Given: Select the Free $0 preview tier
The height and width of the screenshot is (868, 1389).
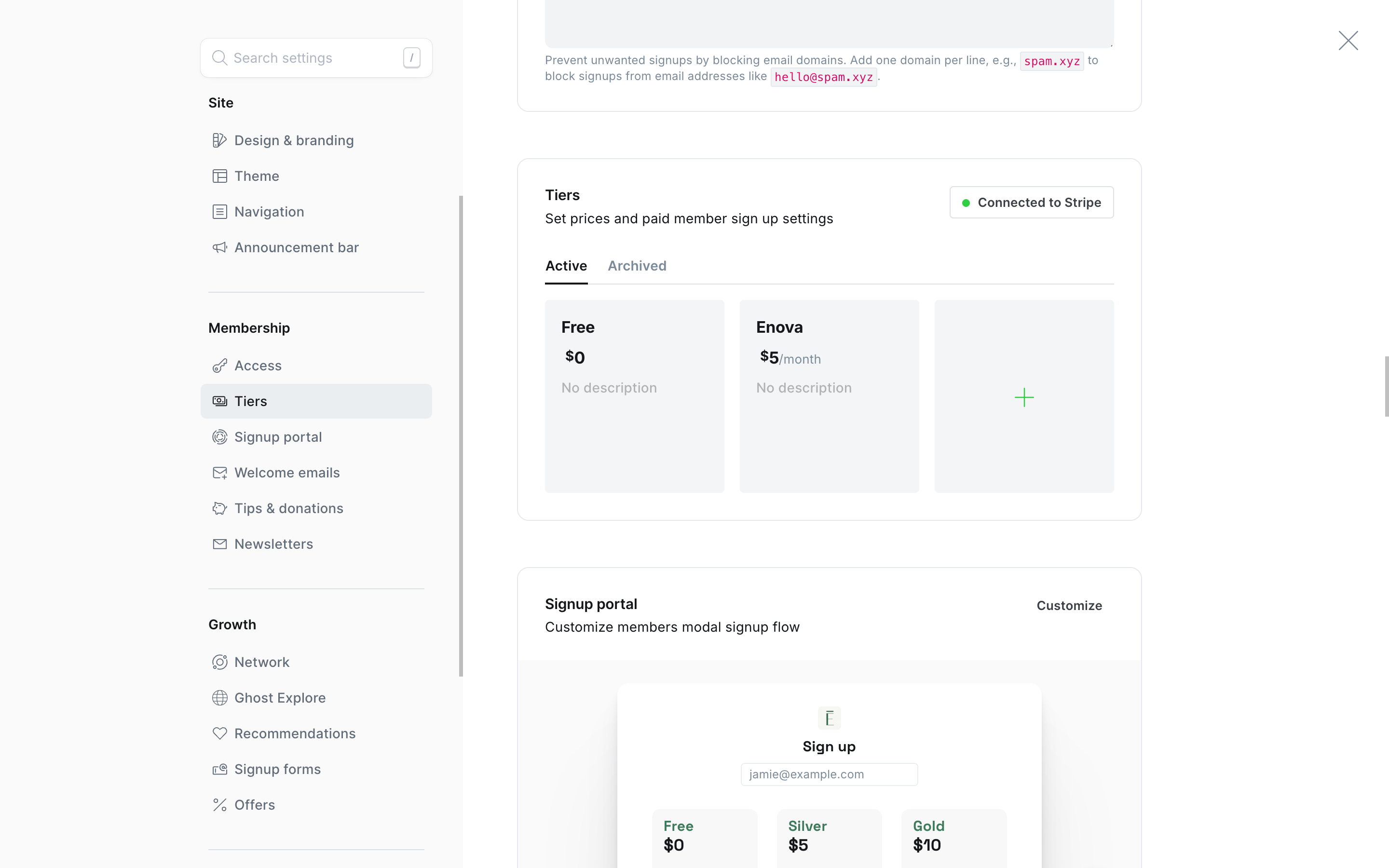Looking at the screenshot, I should 704,838.
